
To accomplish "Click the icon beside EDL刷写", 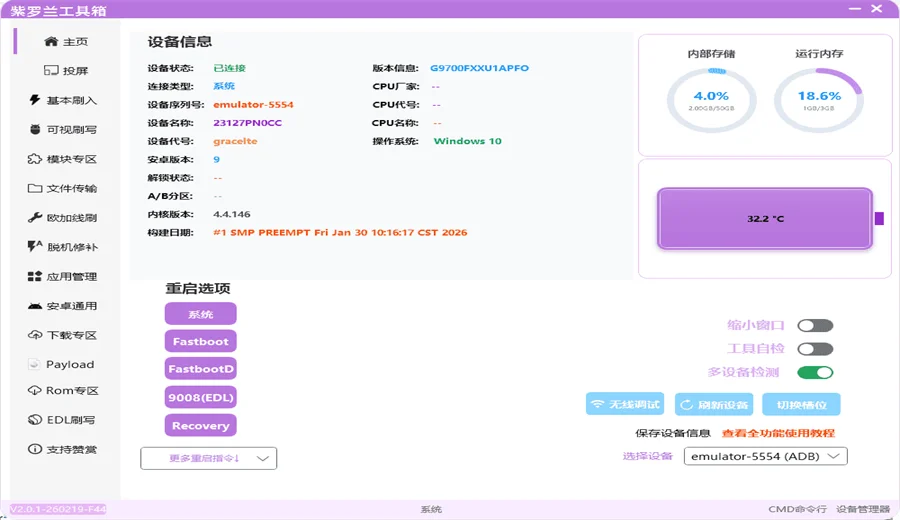I will 34,420.
